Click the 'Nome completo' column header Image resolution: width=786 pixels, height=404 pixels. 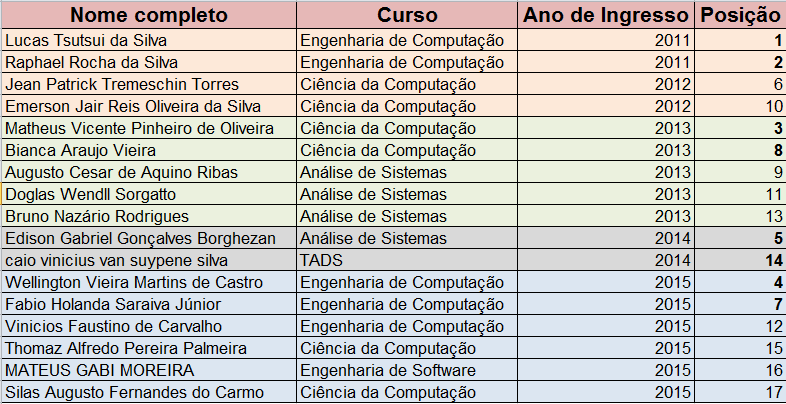tap(148, 15)
